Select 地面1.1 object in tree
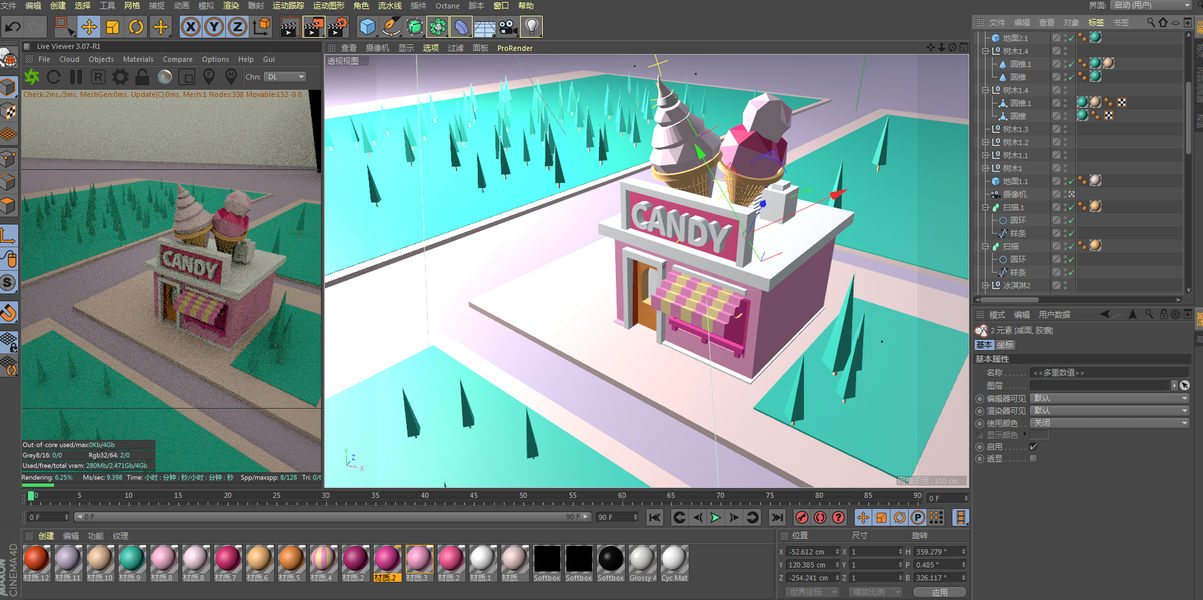Image resolution: width=1203 pixels, height=600 pixels. coord(1015,181)
